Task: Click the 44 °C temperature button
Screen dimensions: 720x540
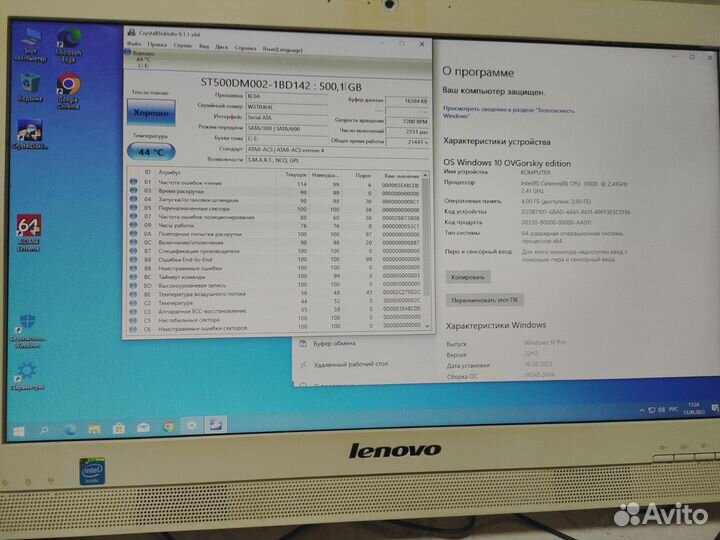Action: (151, 152)
